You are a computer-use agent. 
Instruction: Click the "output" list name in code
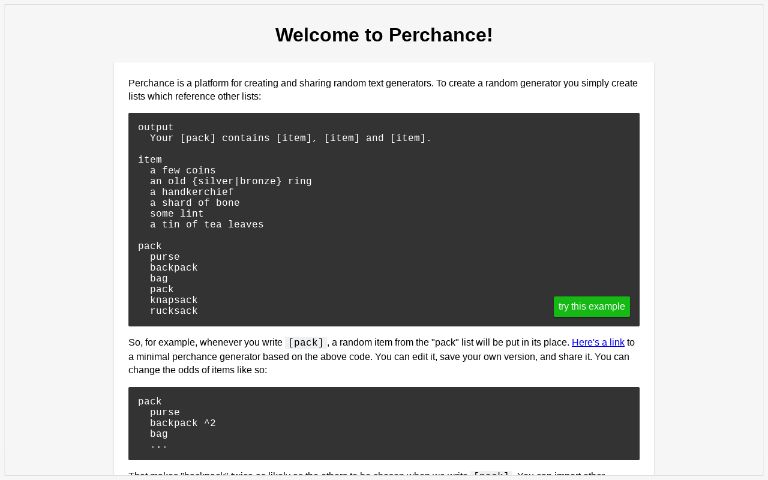155,127
